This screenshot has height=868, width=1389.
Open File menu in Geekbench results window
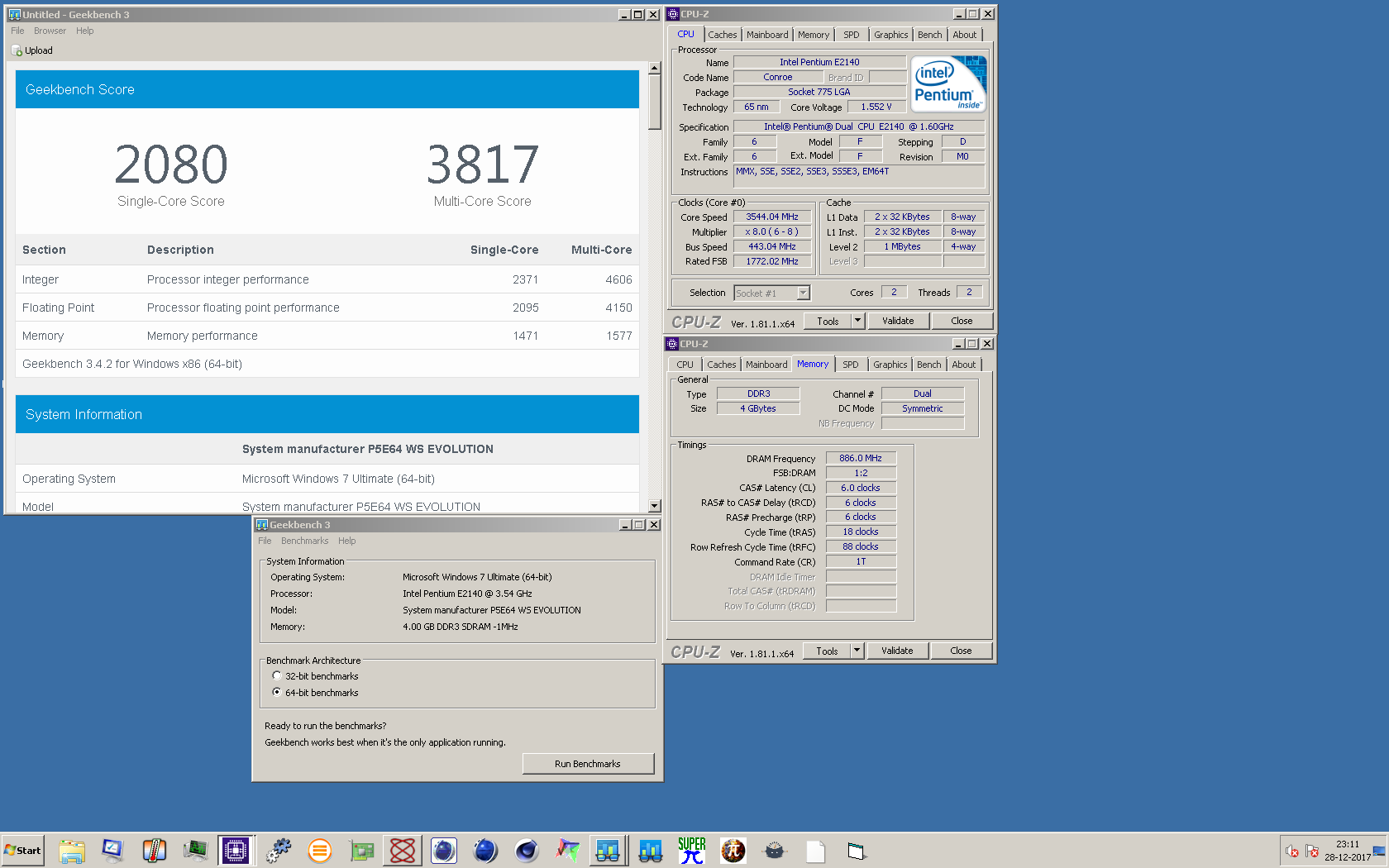coord(17,31)
